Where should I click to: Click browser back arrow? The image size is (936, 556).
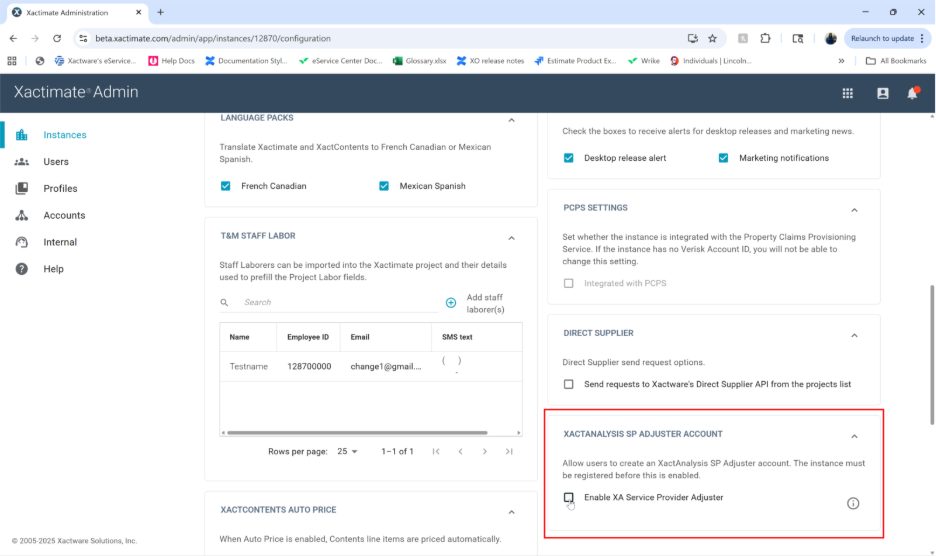pyautogui.click(x=13, y=38)
